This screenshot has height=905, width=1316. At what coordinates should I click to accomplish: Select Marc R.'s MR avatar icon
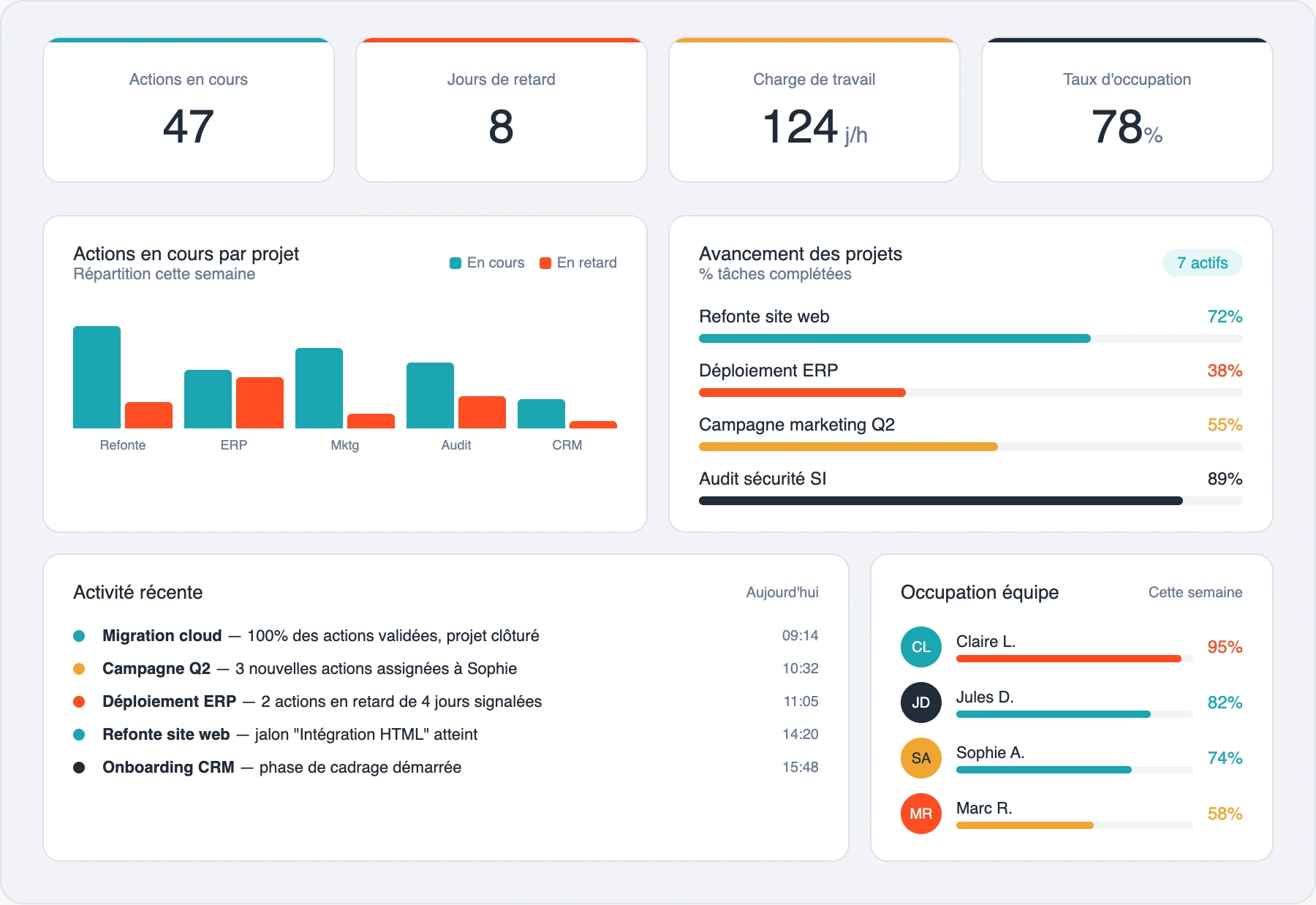[x=920, y=813]
